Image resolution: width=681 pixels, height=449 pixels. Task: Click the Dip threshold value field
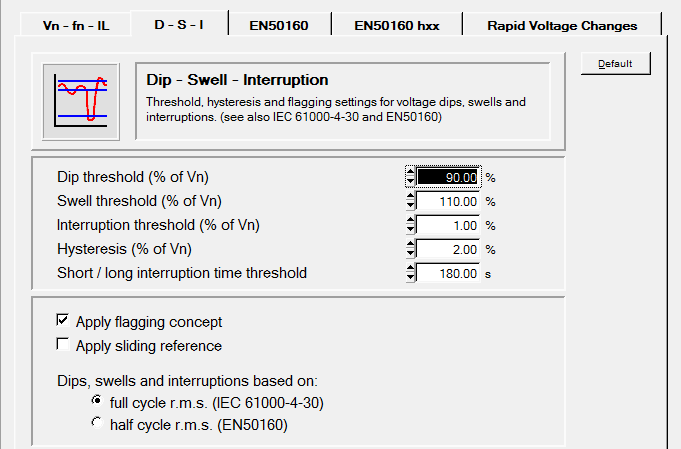tap(448, 177)
